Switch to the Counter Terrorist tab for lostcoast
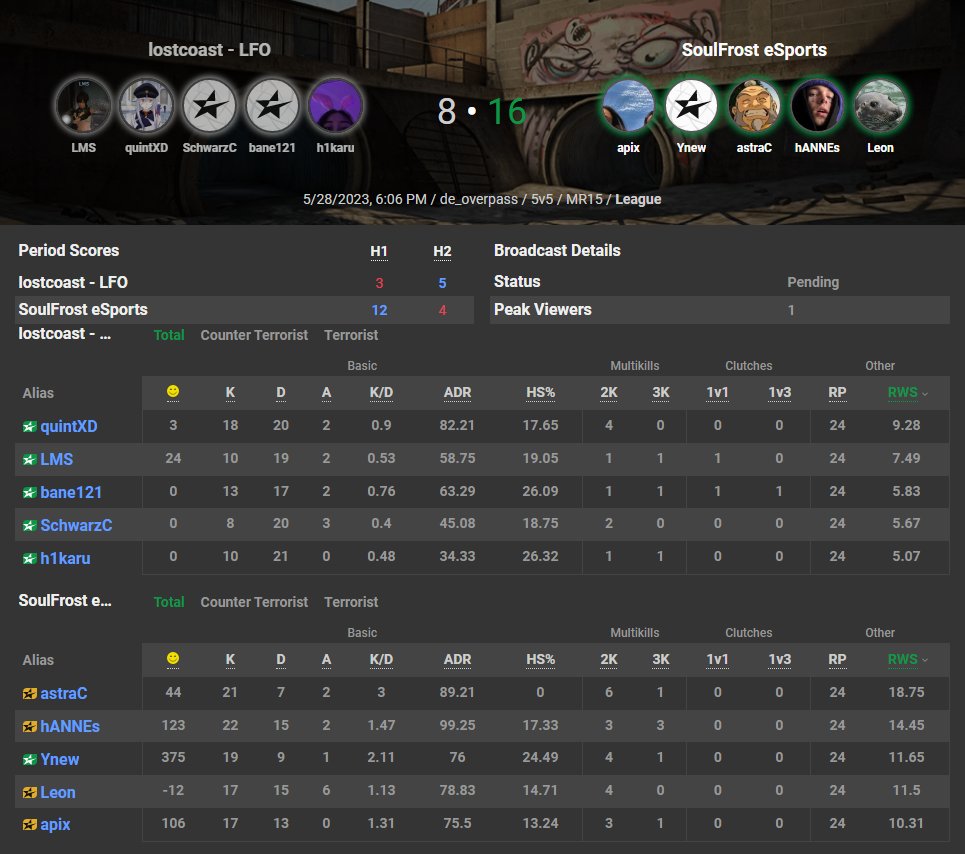The image size is (965, 854). pos(254,334)
